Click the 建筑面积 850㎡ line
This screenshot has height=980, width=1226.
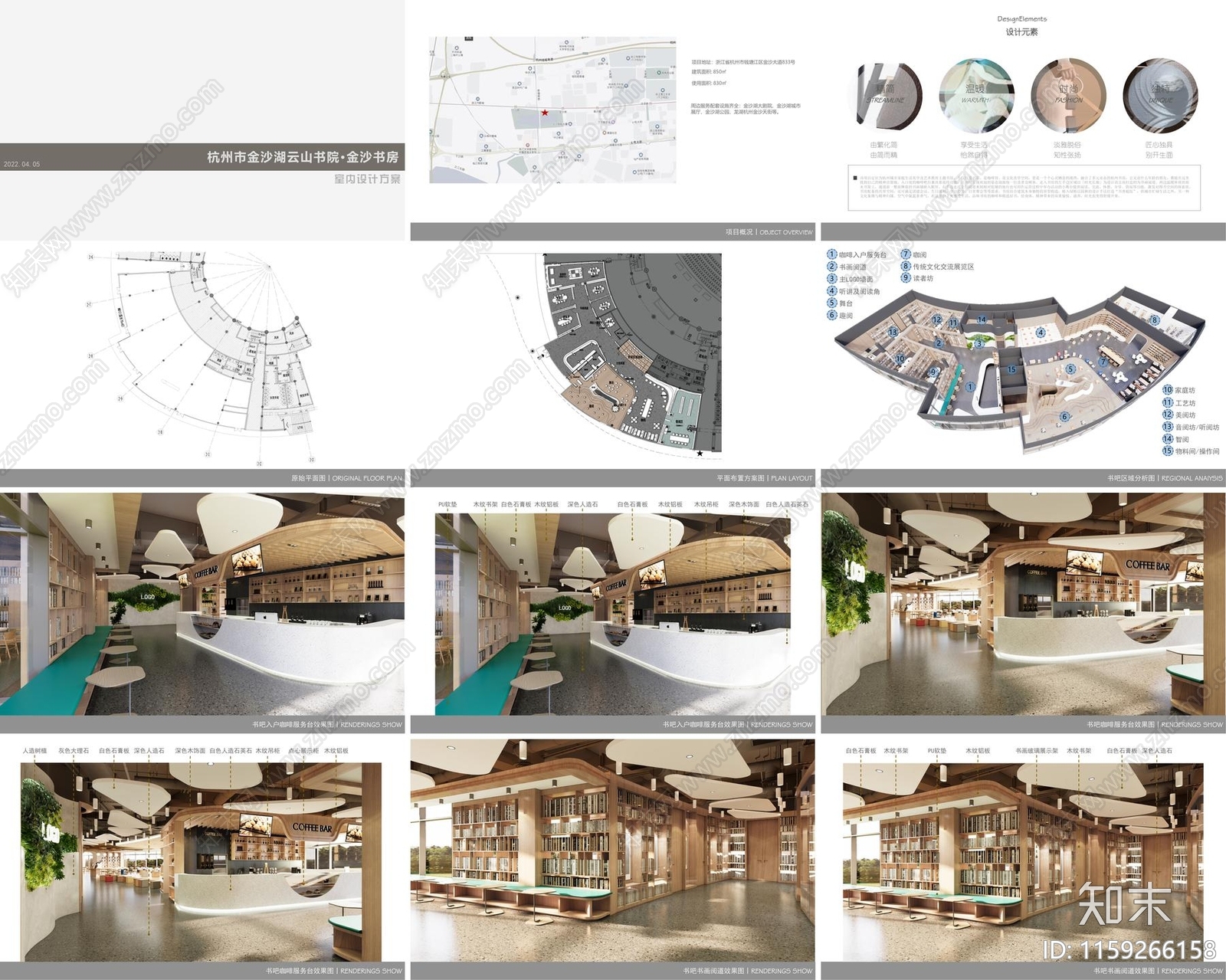pos(709,72)
